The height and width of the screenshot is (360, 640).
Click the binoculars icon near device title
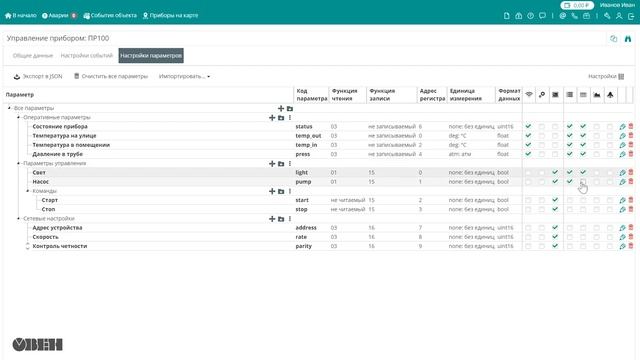628,39
